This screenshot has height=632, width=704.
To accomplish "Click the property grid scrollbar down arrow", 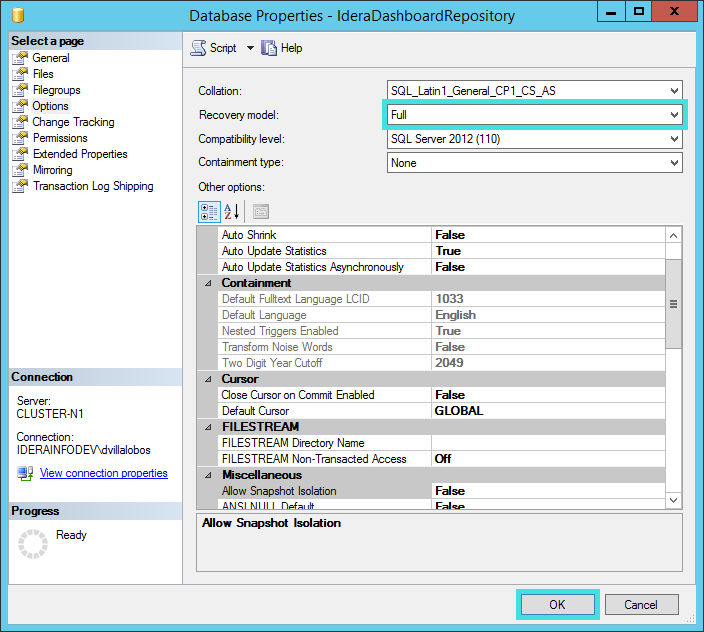I will tap(673, 500).
